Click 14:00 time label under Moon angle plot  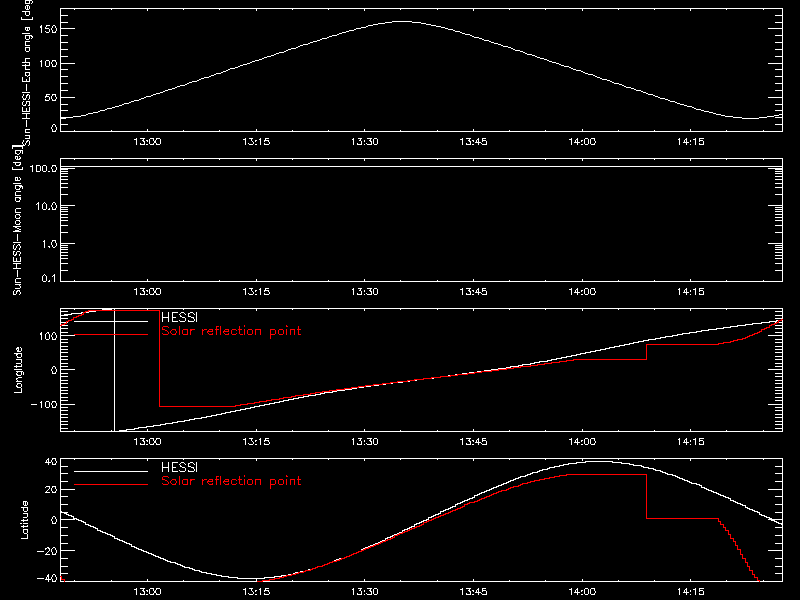582,292
